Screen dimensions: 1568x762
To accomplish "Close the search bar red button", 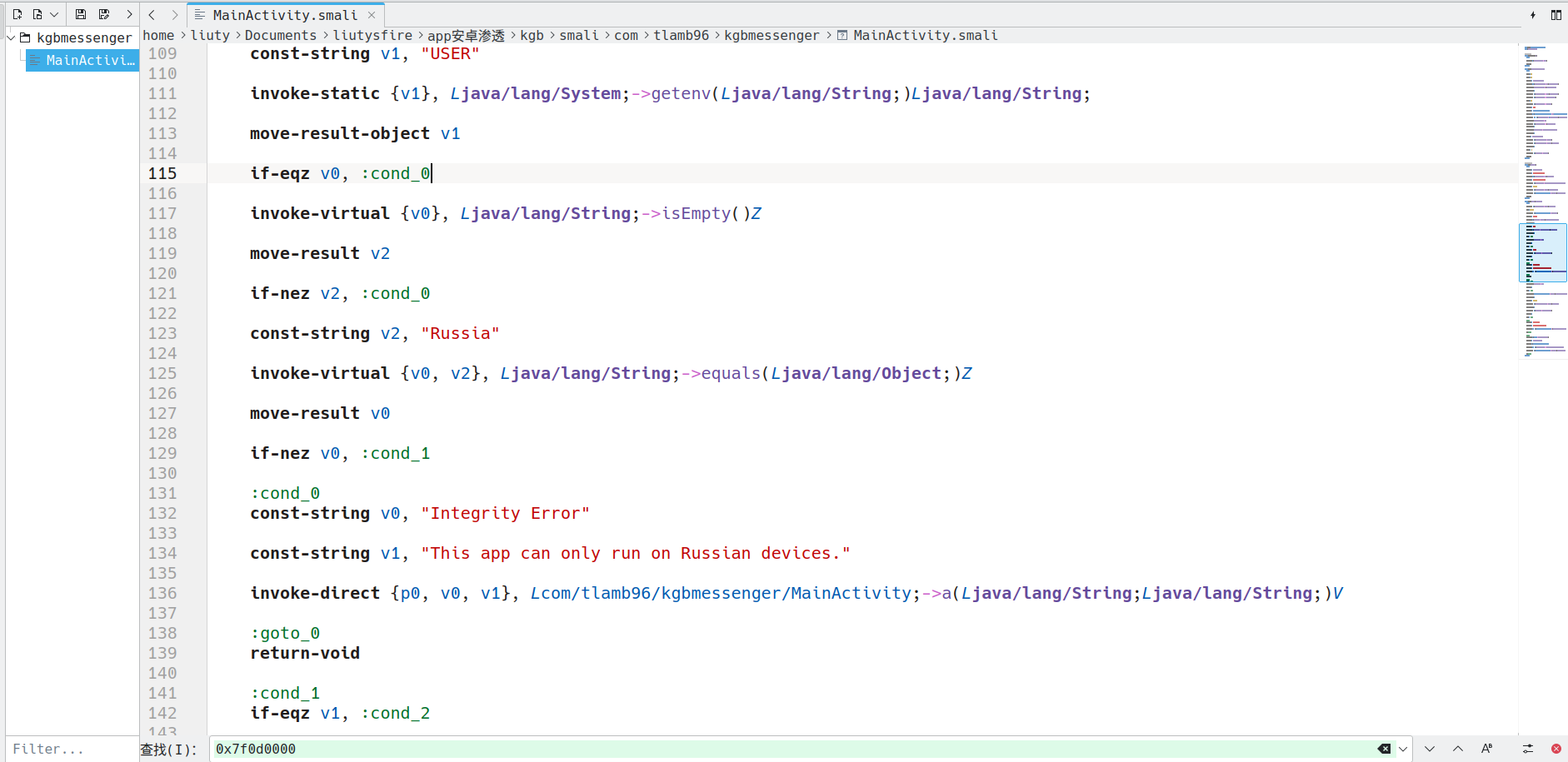I will (x=1556, y=749).
